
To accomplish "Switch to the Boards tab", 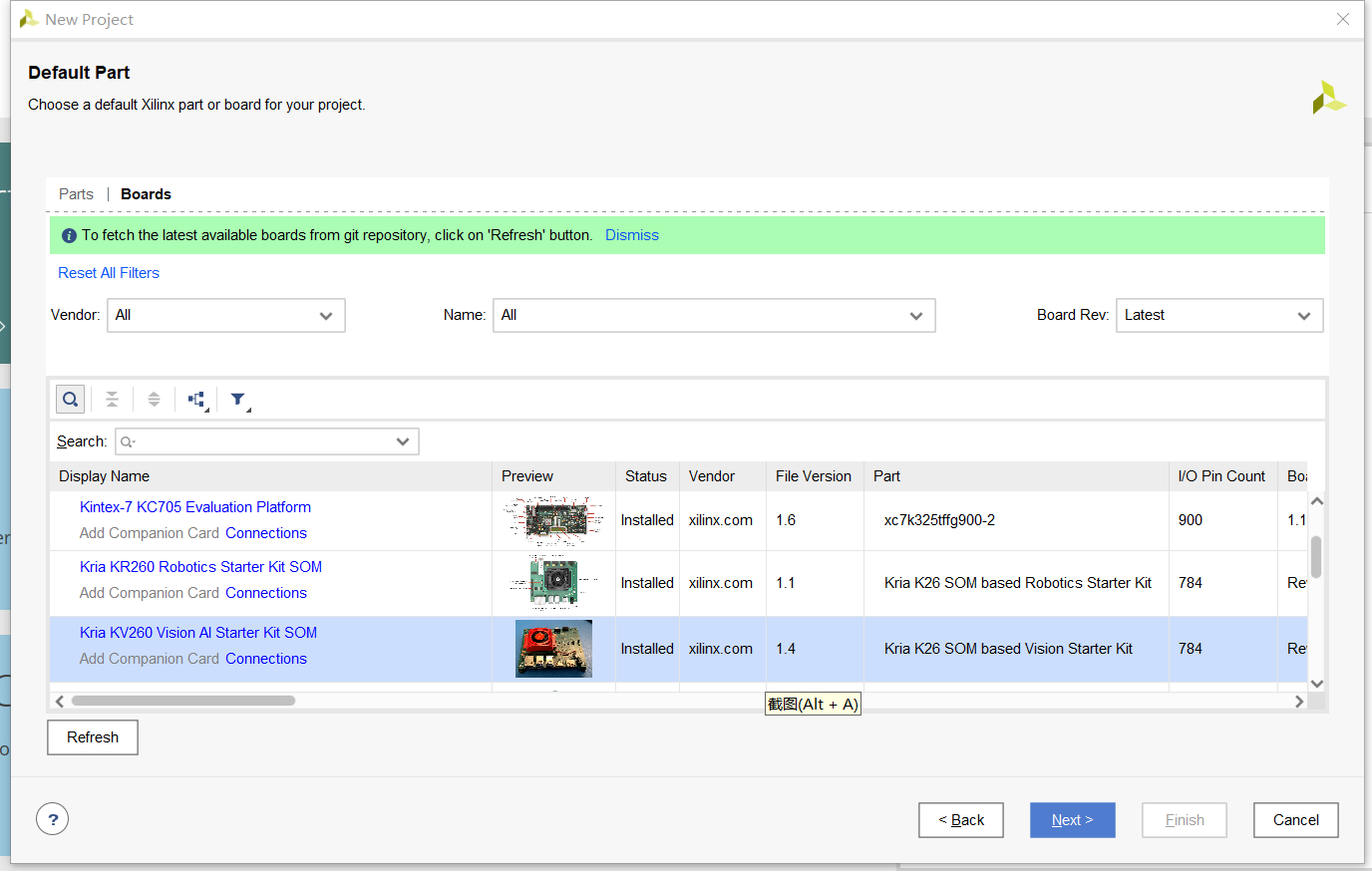I will [x=146, y=194].
